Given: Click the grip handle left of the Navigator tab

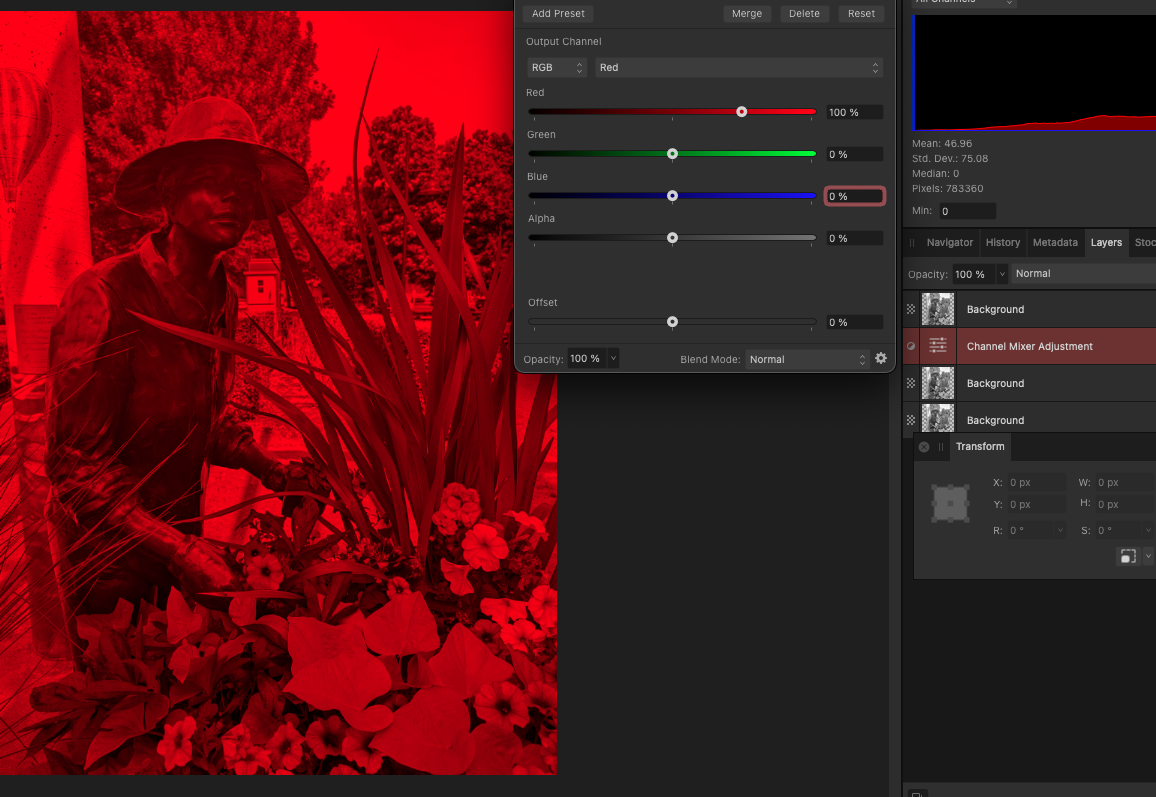Looking at the screenshot, I should pyautogui.click(x=912, y=243).
